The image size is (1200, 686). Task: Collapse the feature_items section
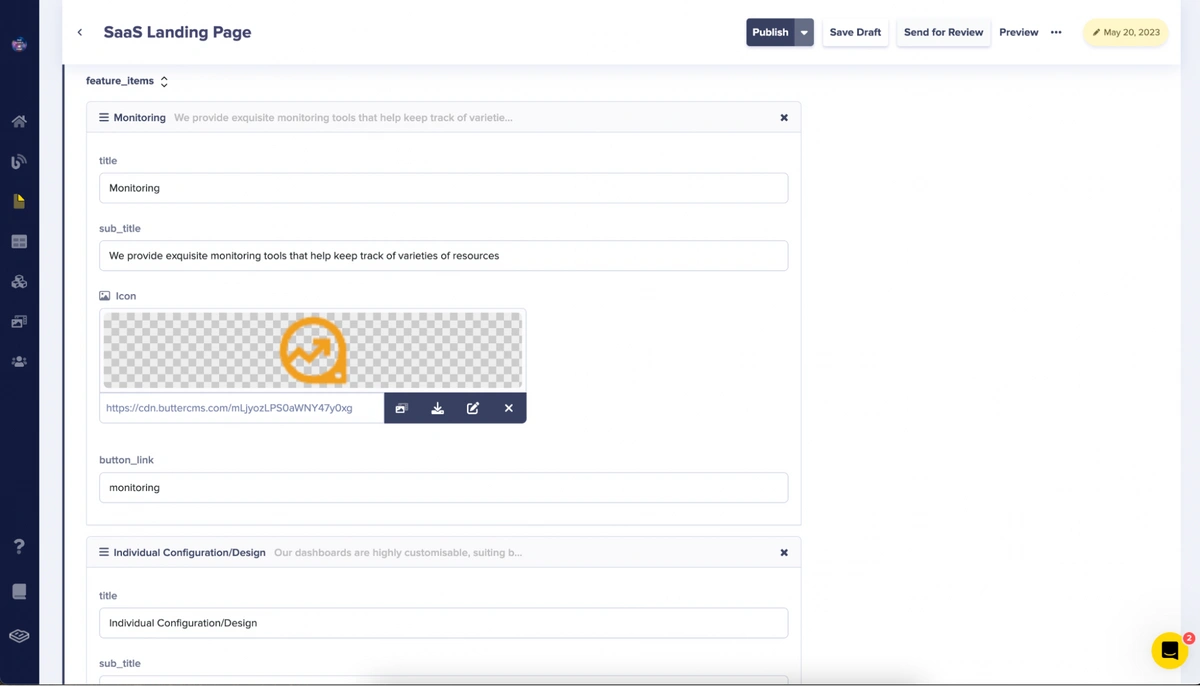click(164, 81)
